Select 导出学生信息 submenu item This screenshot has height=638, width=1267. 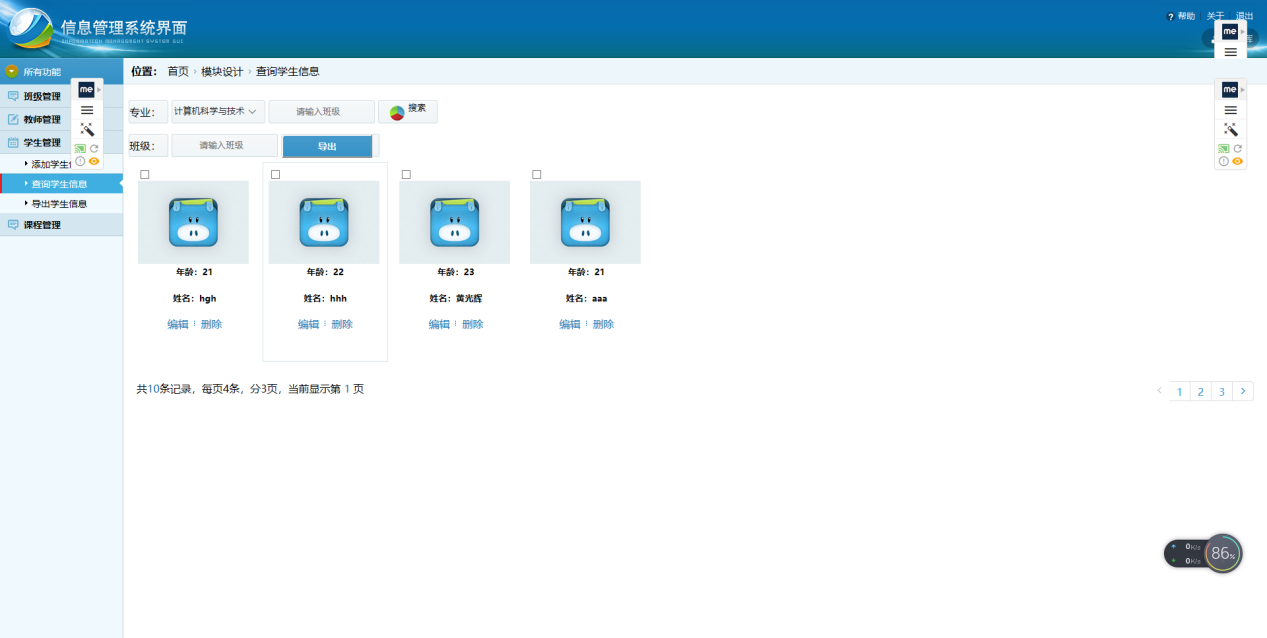coord(58,204)
